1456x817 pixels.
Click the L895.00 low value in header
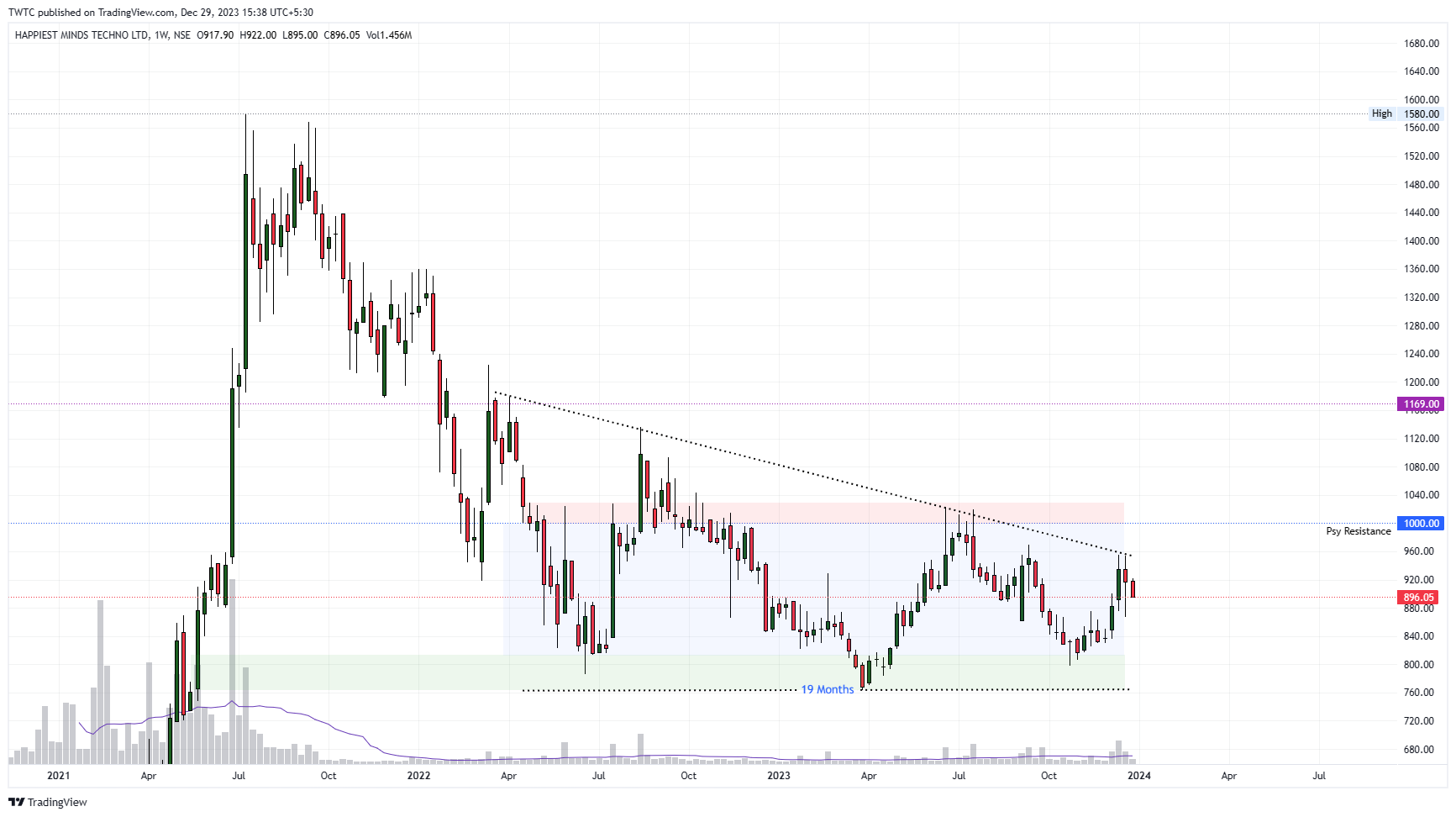click(300, 35)
